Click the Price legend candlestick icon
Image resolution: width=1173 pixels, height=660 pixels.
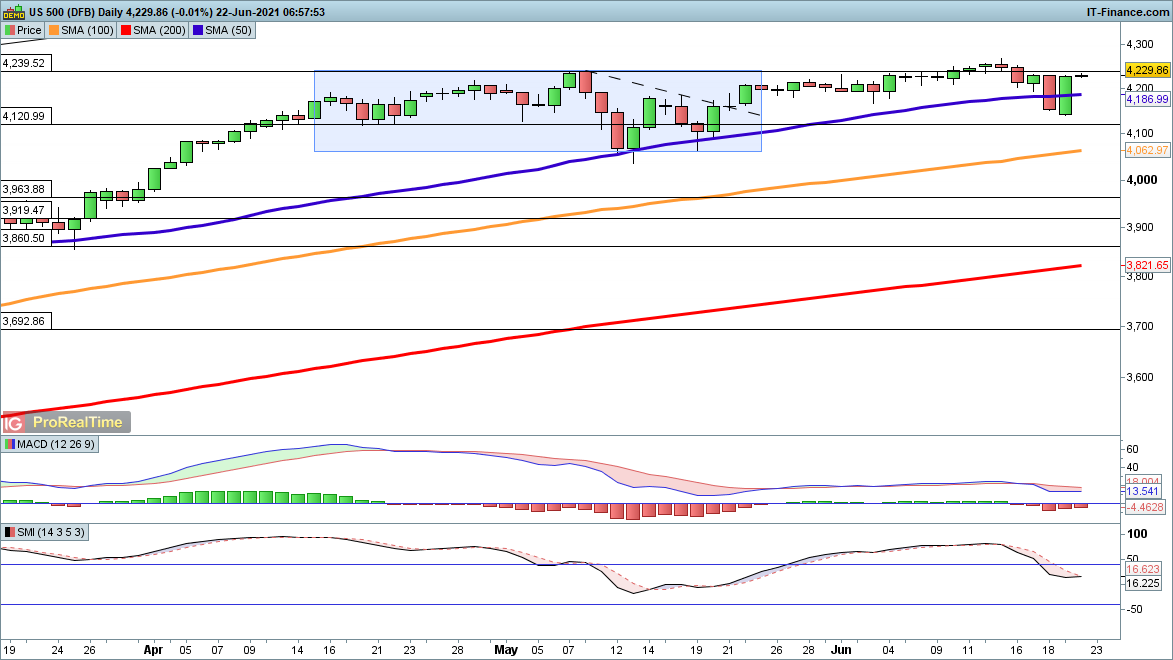tap(10, 30)
